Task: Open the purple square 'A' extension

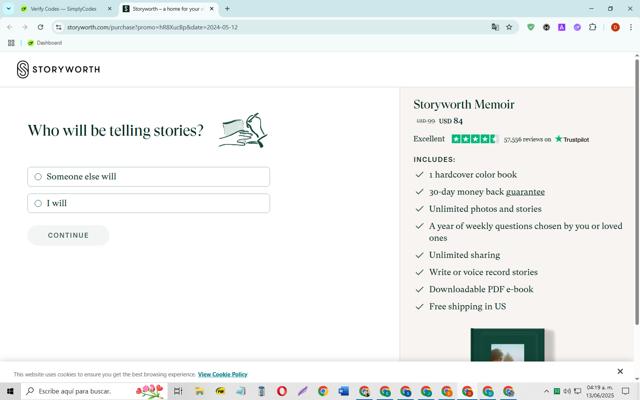Action: tap(562, 27)
